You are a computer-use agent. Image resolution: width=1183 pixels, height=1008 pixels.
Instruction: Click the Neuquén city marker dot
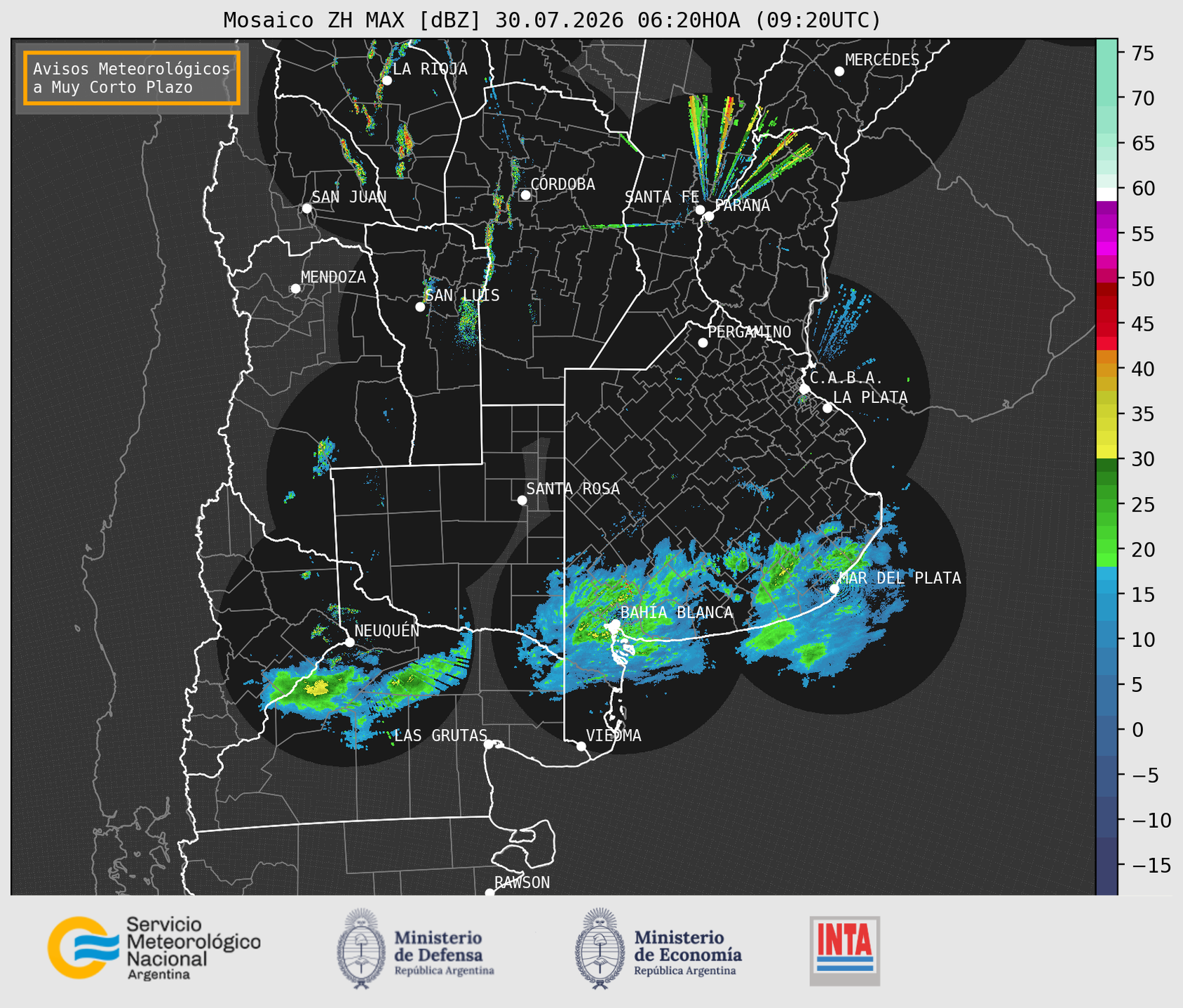click(x=349, y=642)
